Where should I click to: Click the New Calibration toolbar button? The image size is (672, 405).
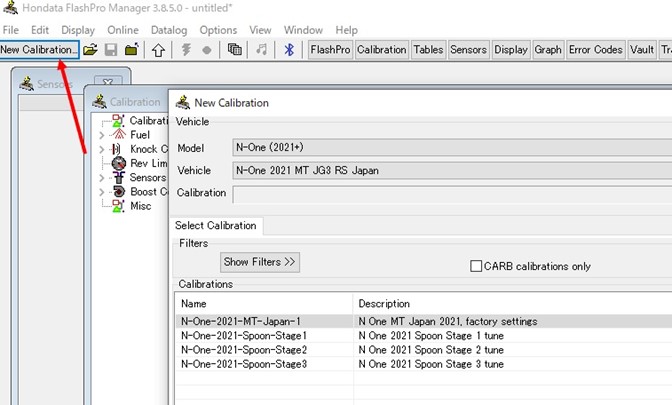click(39, 50)
